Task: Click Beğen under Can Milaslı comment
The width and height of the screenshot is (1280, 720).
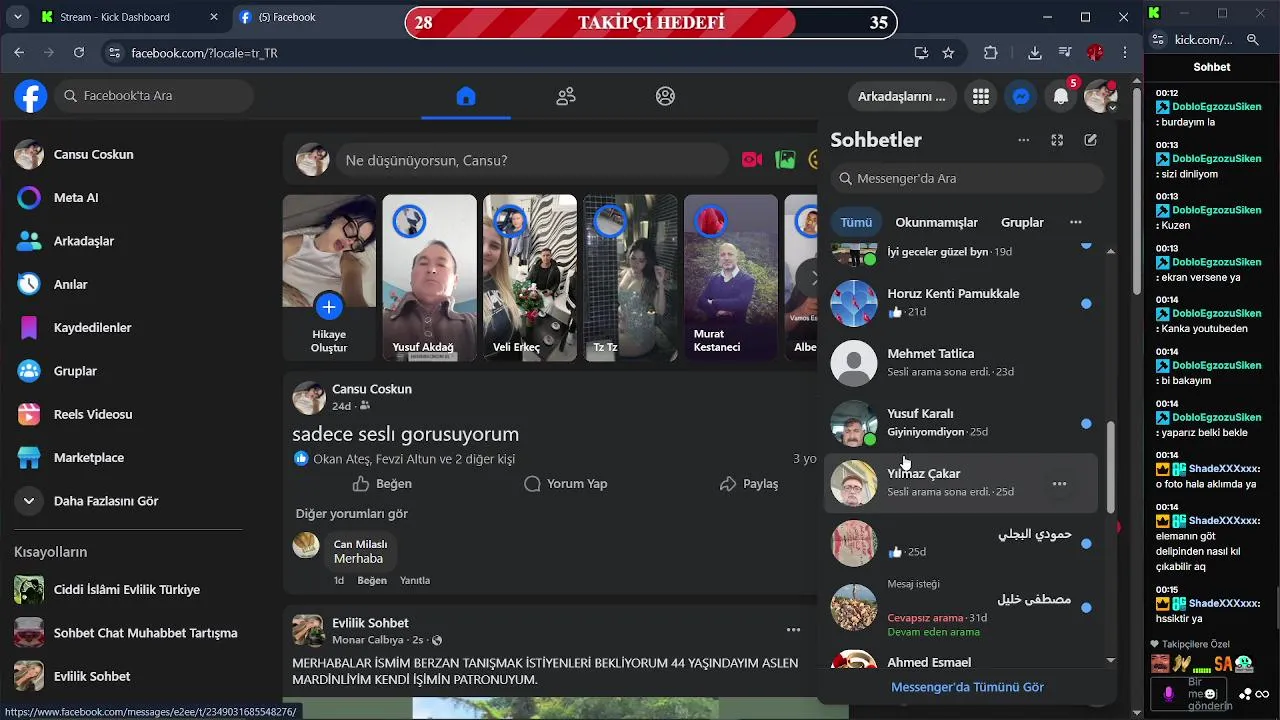Action: (x=372, y=580)
